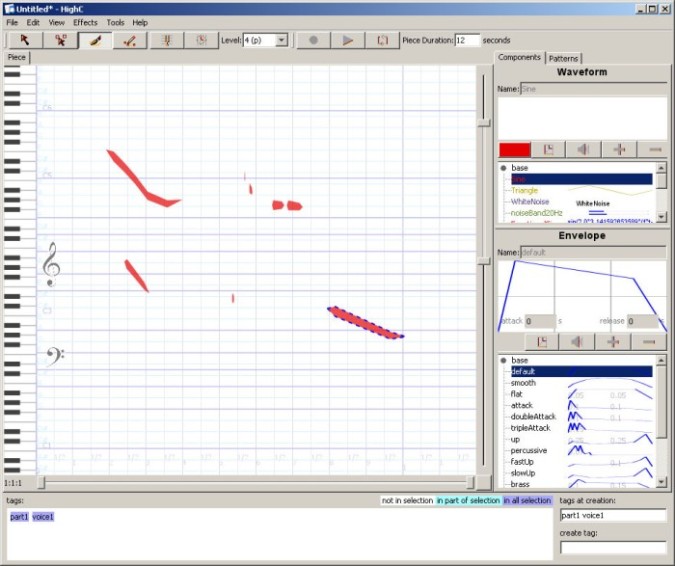Click the record button in the toolbar

313,40
